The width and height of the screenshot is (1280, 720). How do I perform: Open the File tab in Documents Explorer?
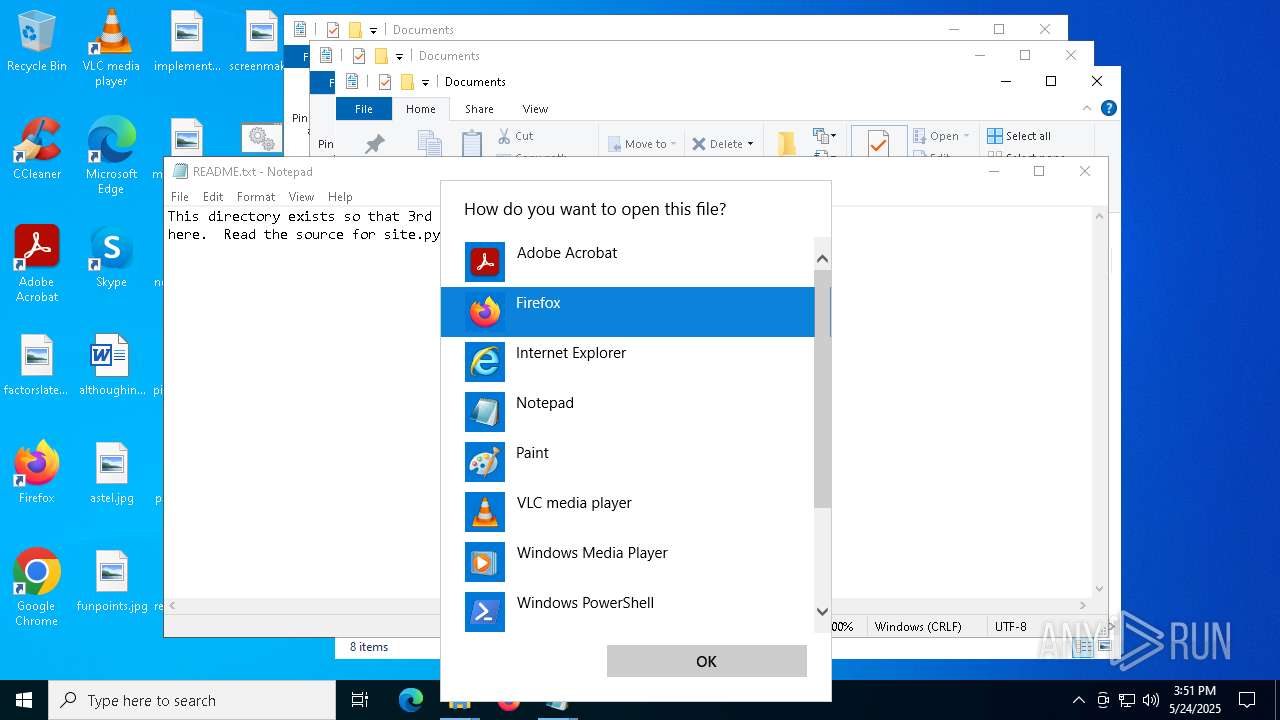pos(364,109)
